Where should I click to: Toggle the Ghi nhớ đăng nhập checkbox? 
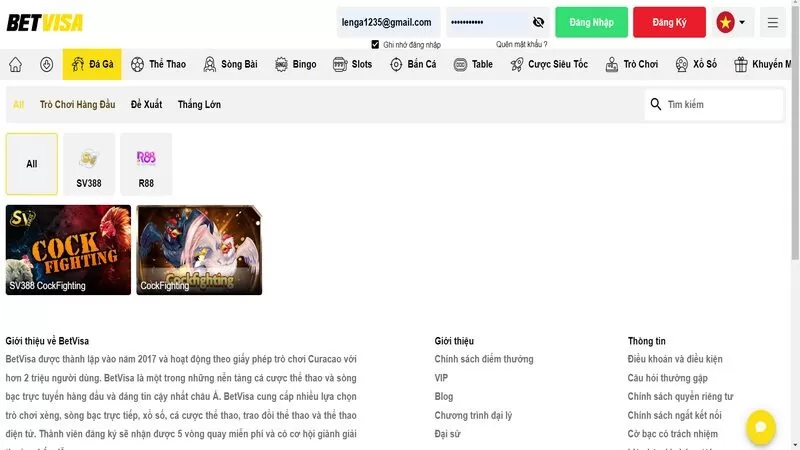(x=375, y=45)
